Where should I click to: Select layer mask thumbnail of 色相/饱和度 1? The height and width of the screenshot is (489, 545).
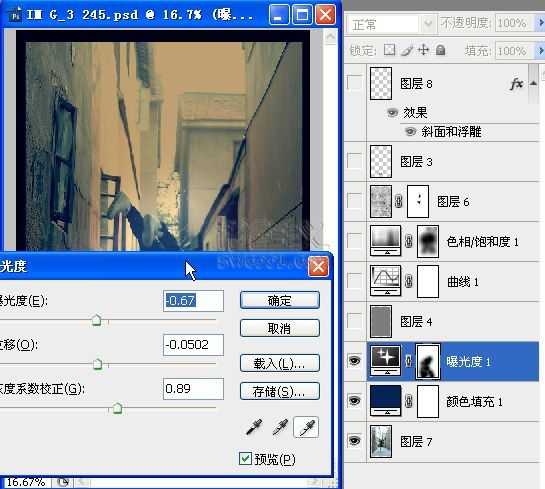428,241
